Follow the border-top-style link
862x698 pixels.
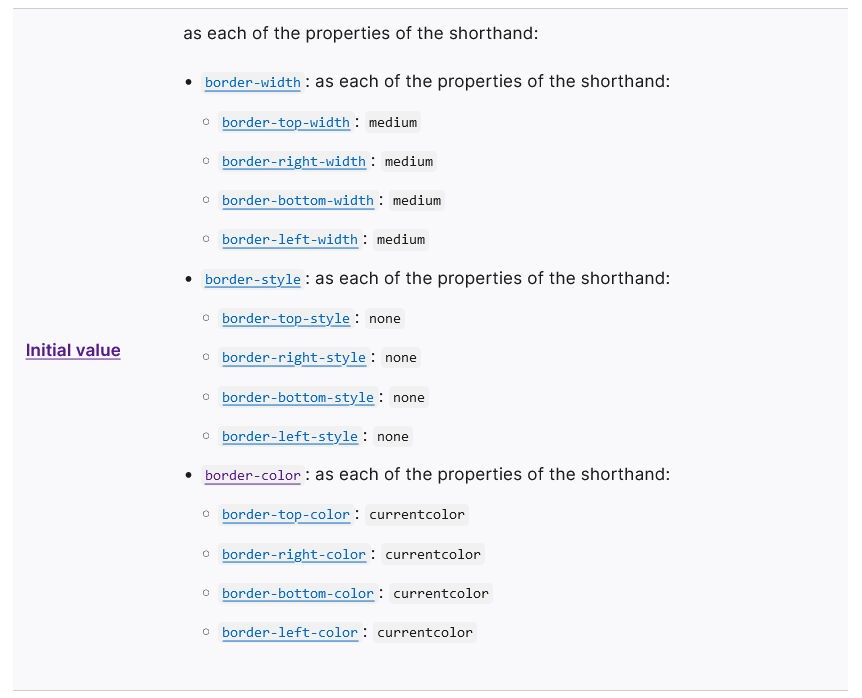tap(286, 318)
